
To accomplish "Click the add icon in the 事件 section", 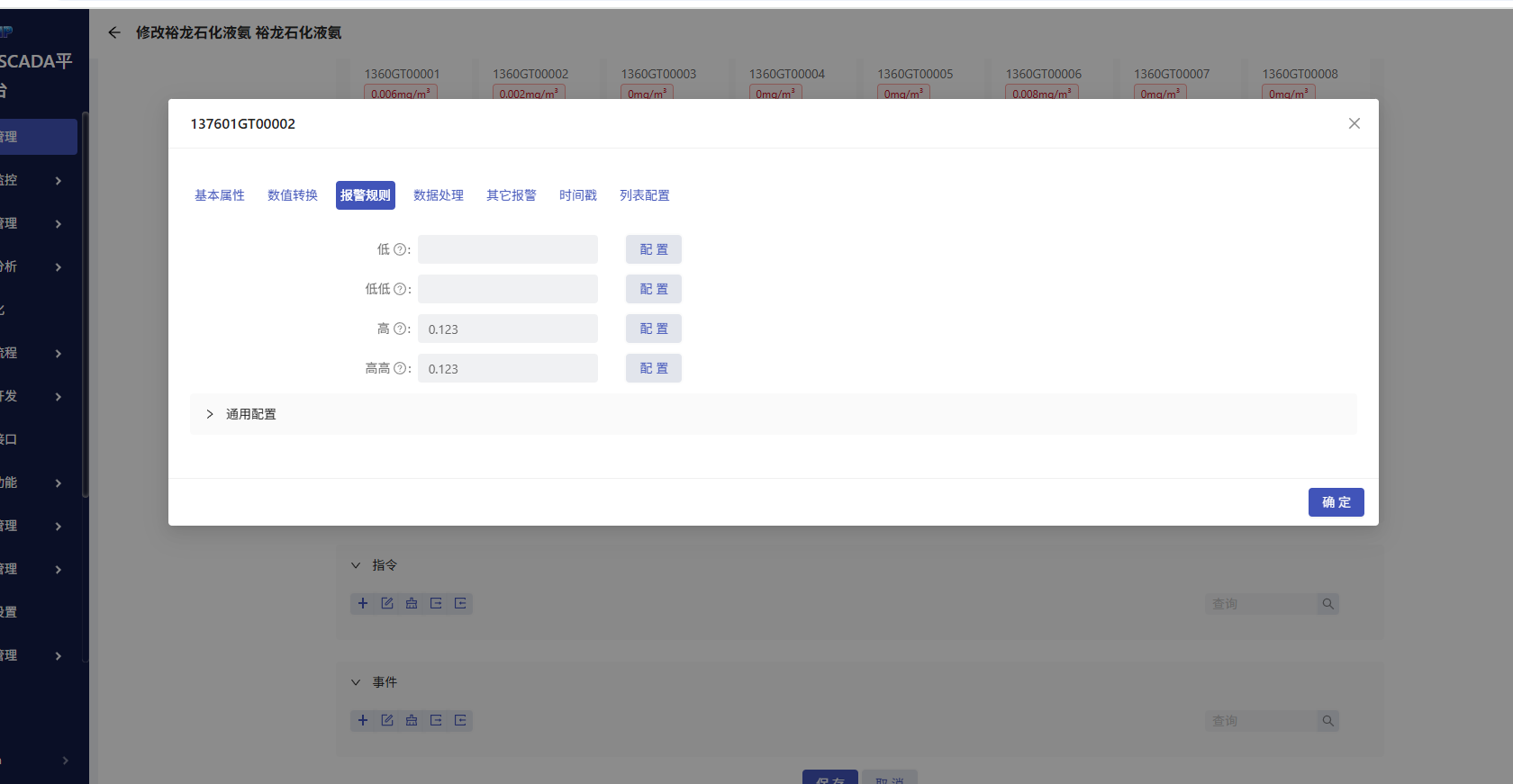I will pyautogui.click(x=363, y=720).
